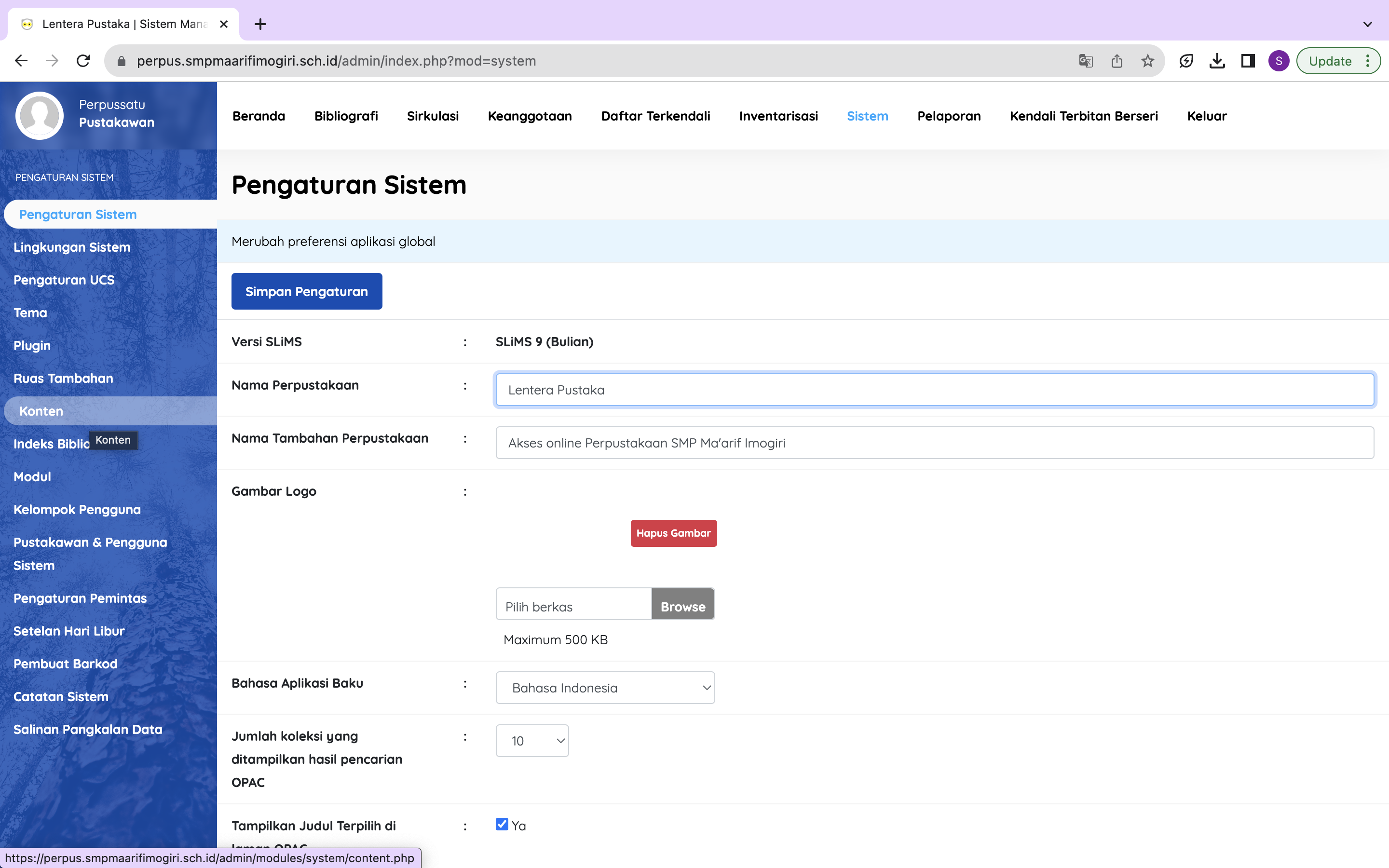The height and width of the screenshot is (868, 1389).
Task: Click the share page icon
Action: pyautogui.click(x=1117, y=61)
